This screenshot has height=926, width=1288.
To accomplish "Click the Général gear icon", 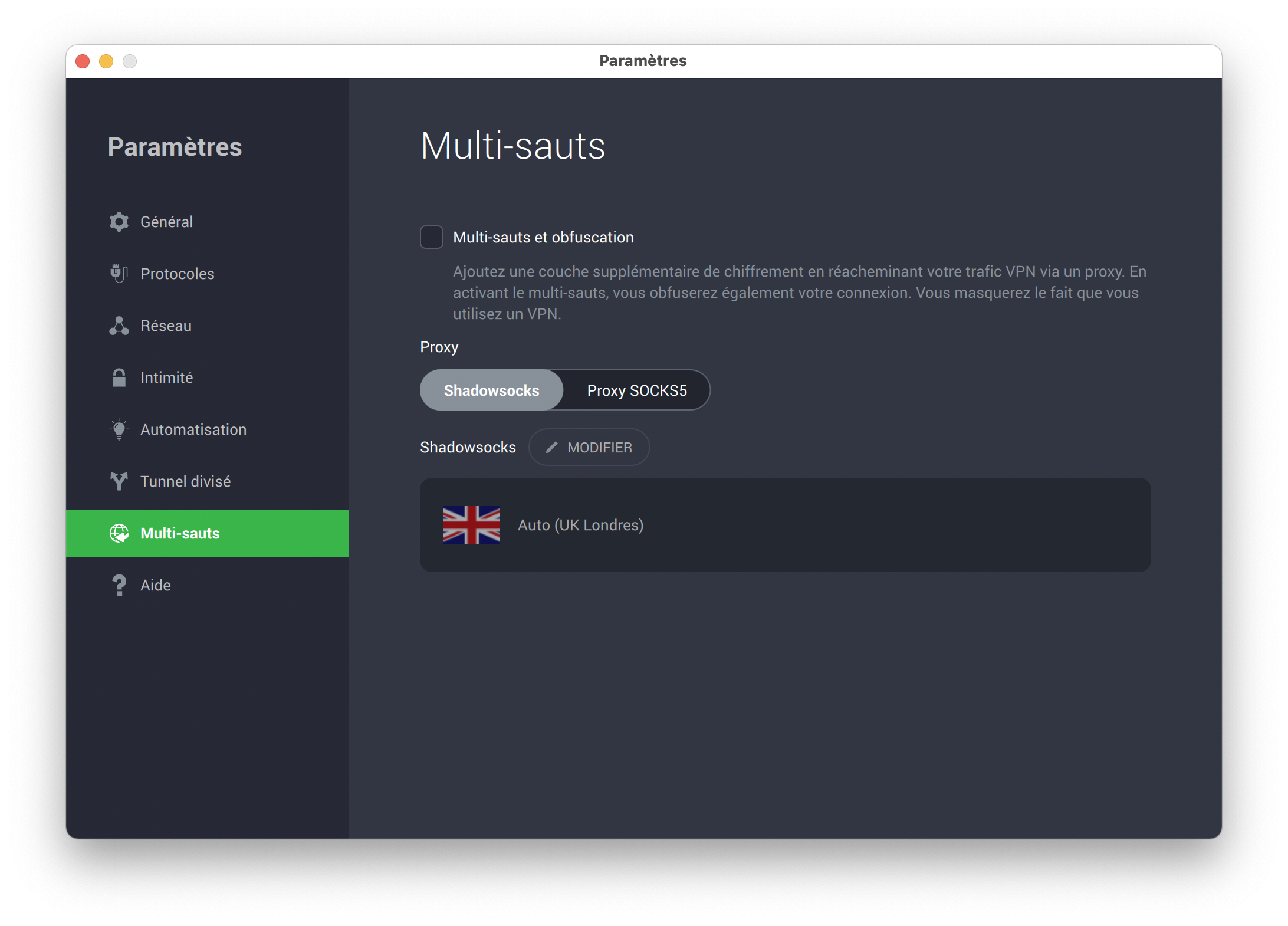I will click(x=119, y=222).
